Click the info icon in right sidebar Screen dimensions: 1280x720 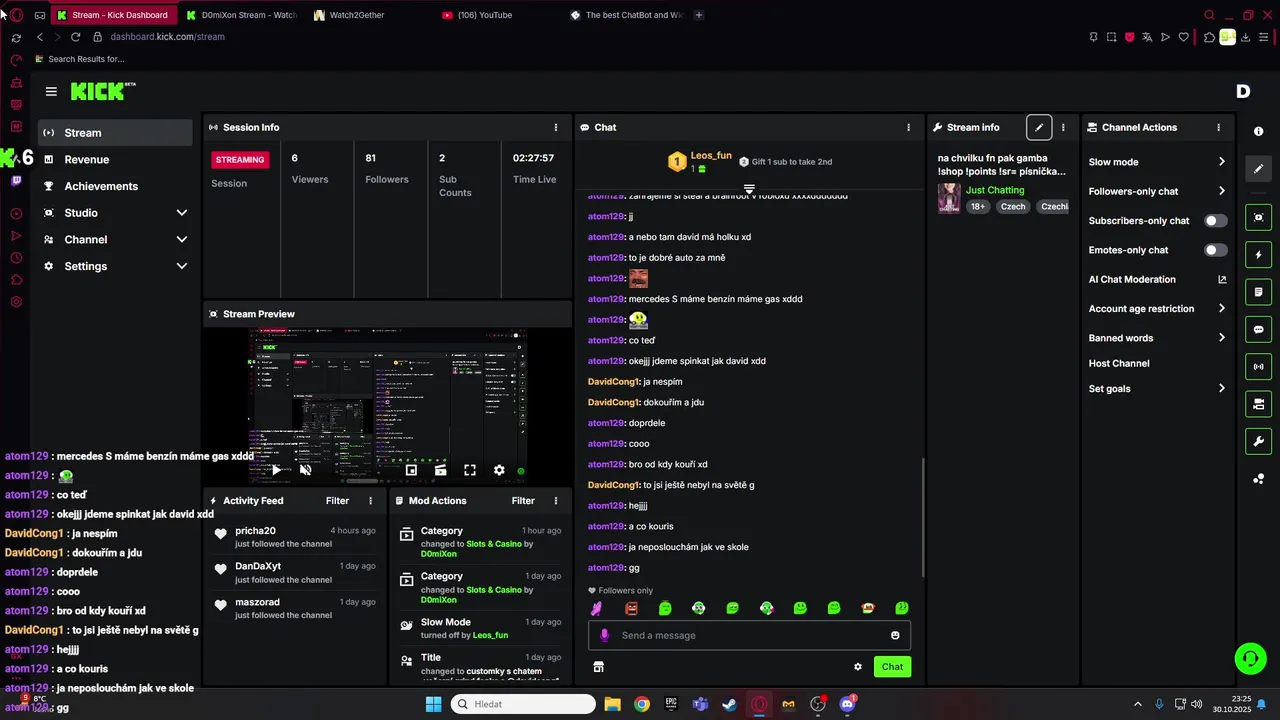(1258, 132)
